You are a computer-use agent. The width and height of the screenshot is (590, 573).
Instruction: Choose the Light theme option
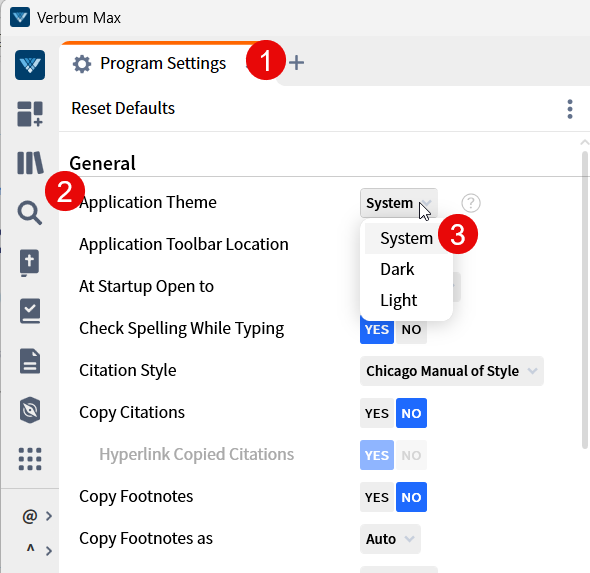(398, 300)
